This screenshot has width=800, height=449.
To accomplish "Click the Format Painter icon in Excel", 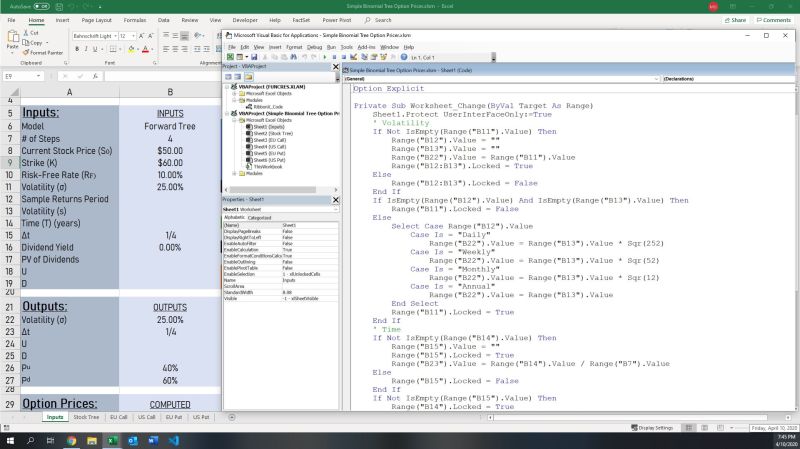I will [43, 53].
